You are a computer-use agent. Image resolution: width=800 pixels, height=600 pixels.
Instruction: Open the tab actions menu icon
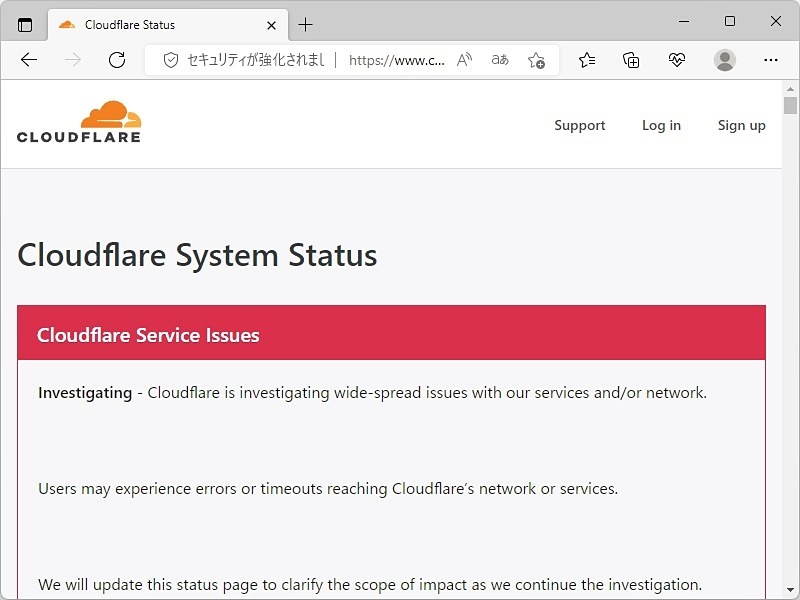[24, 24]
